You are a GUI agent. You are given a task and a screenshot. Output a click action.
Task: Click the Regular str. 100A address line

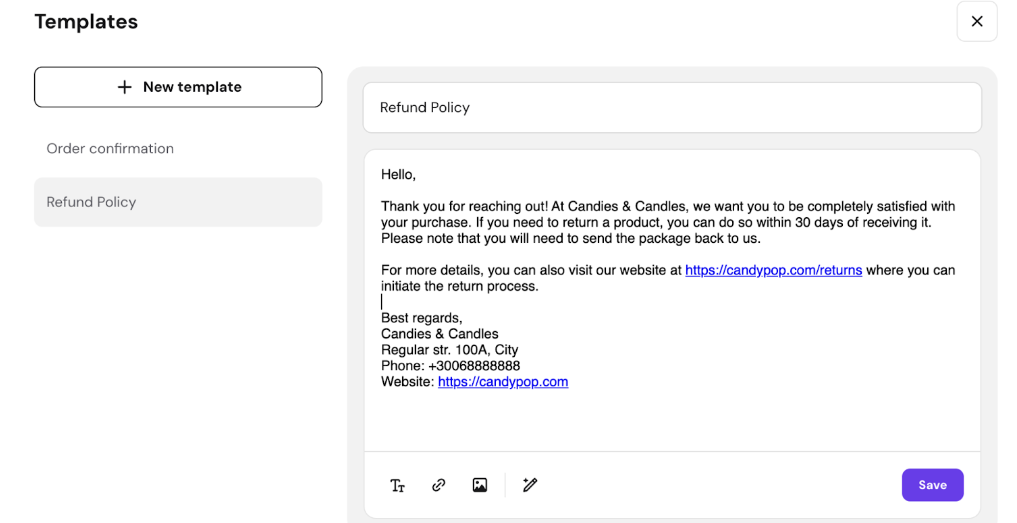point(449,350)
